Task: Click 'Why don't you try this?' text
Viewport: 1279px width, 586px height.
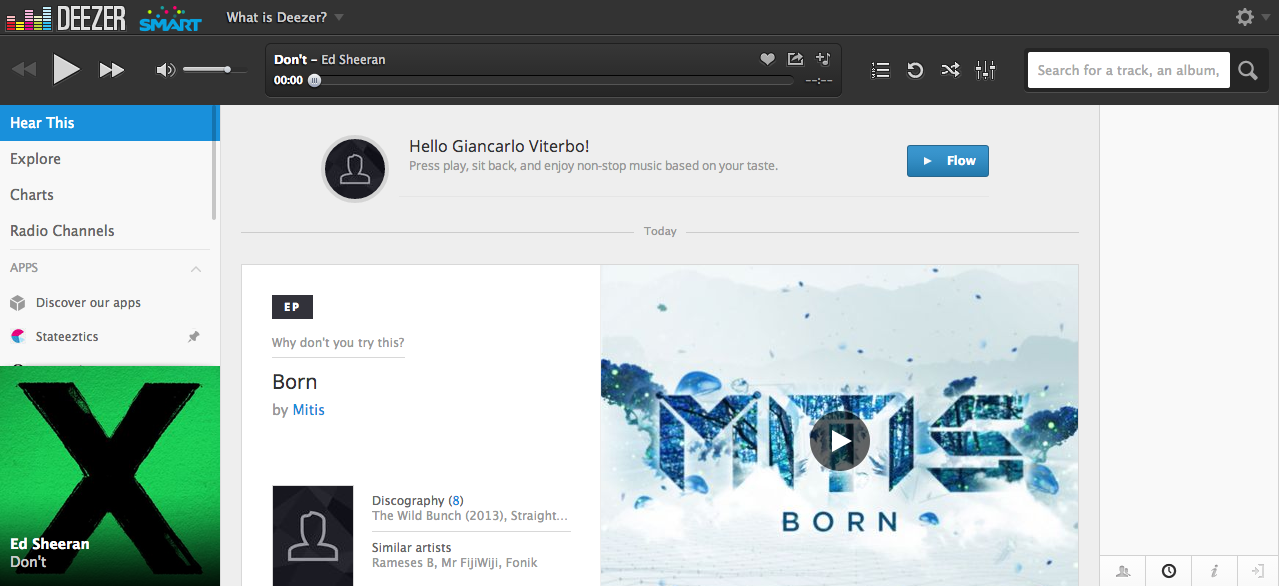Action: tap(338, 343)
